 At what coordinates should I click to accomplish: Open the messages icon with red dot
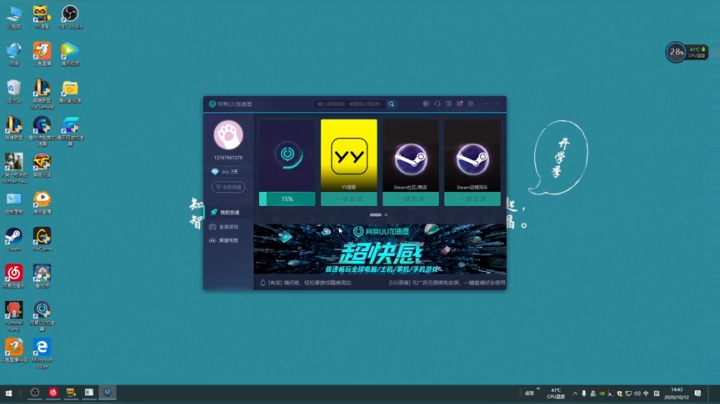click(x=459, y=104)
